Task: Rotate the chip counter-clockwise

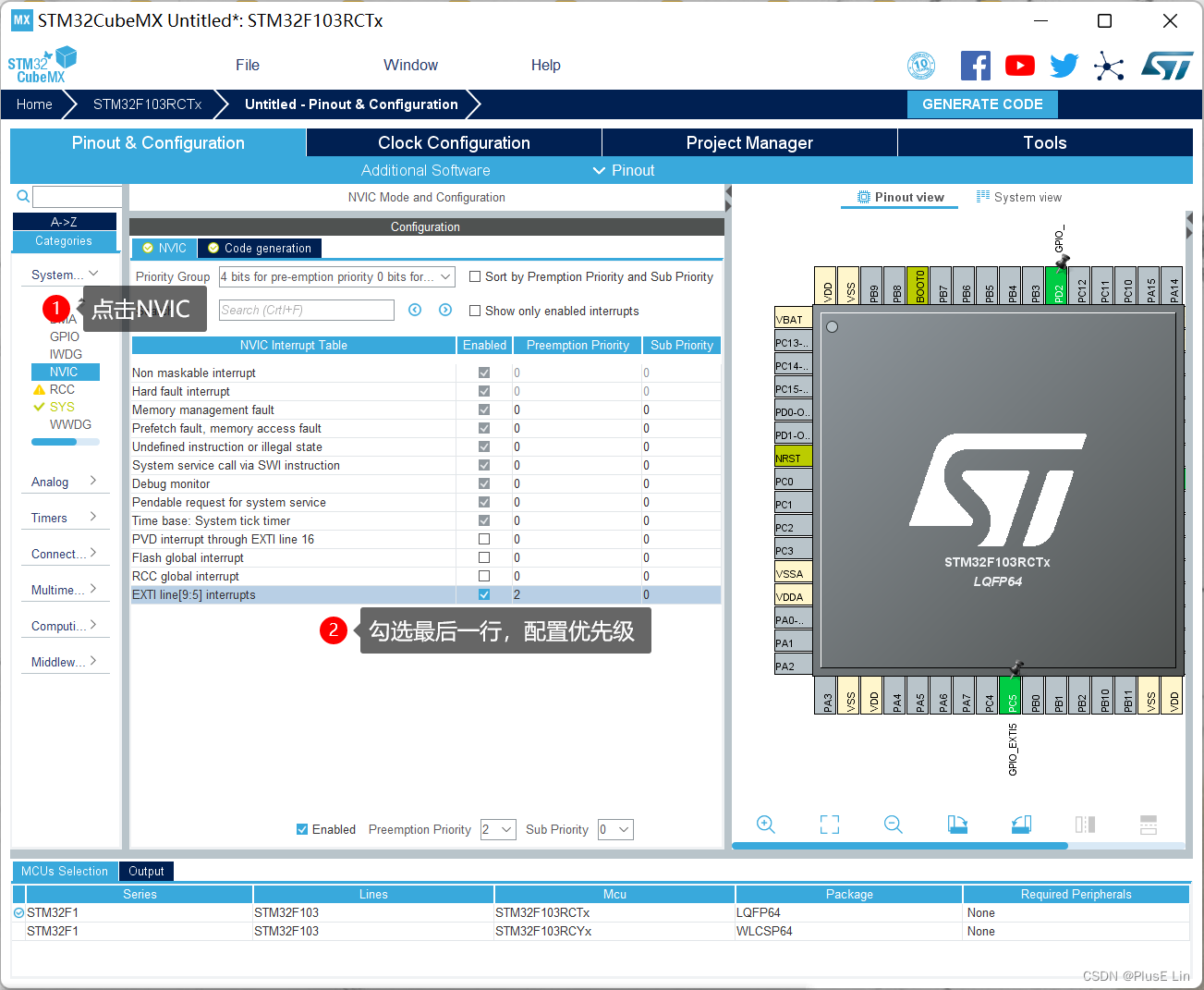Action: point(1021,825)
